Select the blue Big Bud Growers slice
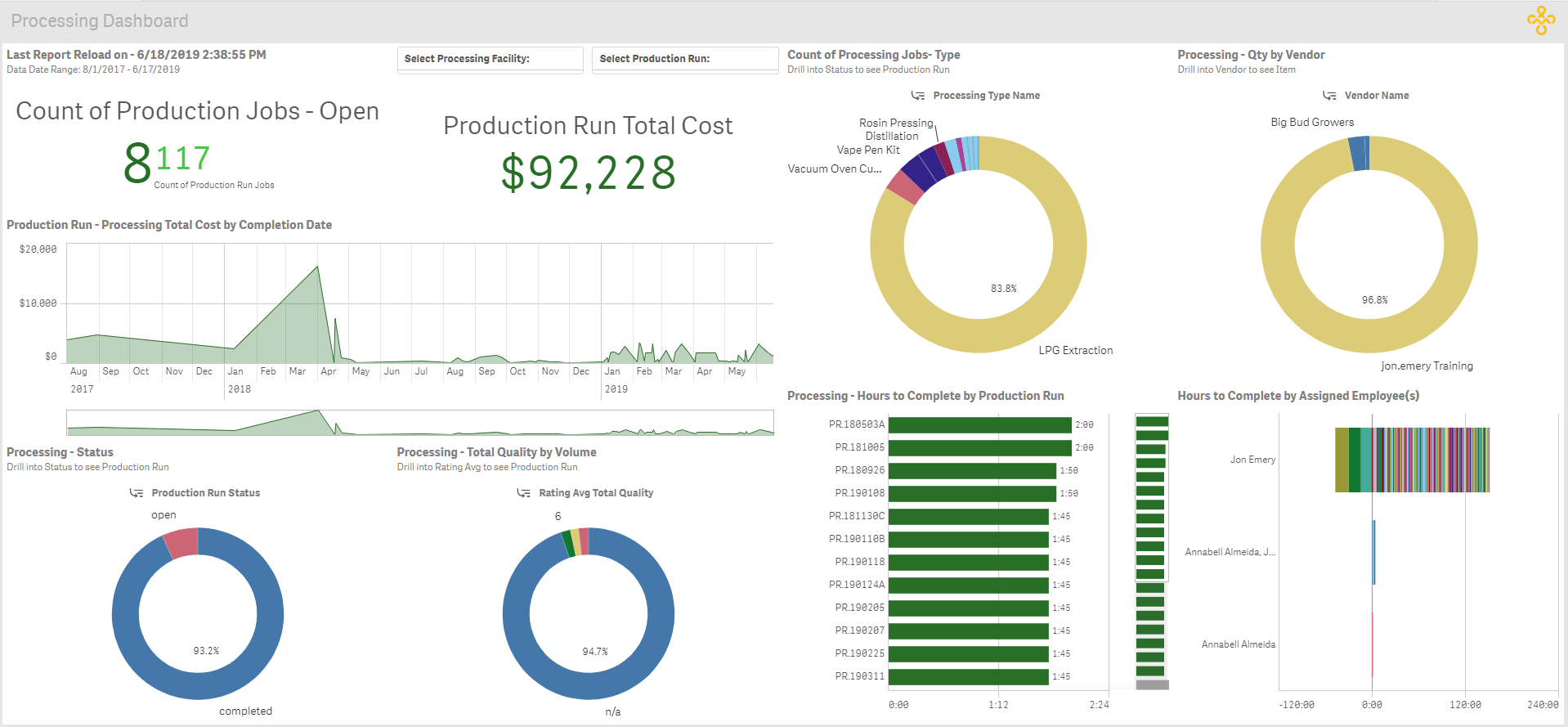This screenshot has height=727, width=1568. pyautogui.click(x=1358, y=154)
